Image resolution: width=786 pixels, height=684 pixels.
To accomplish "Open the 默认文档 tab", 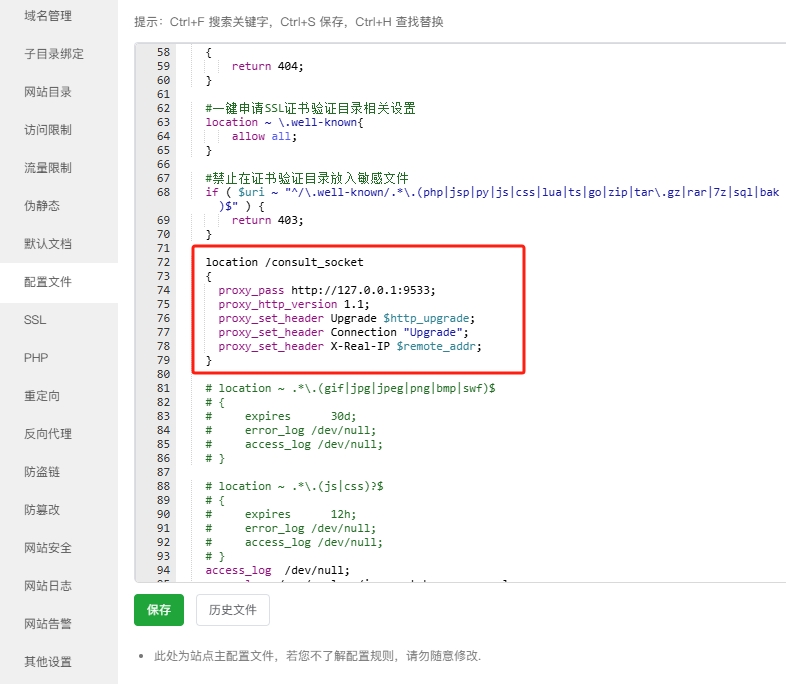I will click(48, 244).
